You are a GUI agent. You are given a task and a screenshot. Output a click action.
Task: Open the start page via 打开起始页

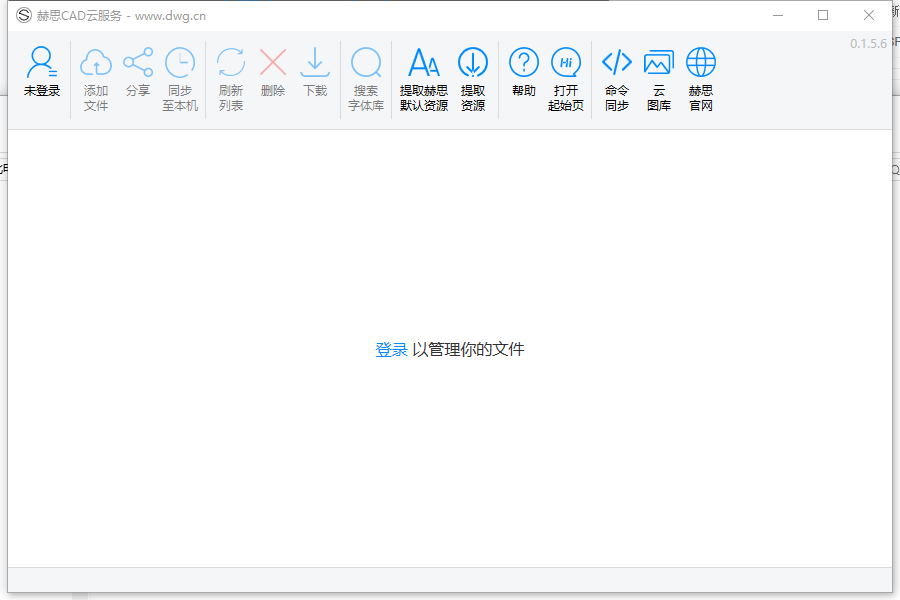pos(566,64)
